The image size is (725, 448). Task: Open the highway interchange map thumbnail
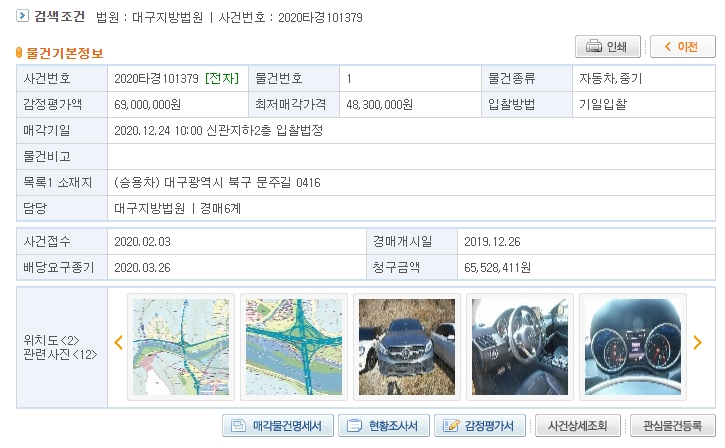pos(294,347)
